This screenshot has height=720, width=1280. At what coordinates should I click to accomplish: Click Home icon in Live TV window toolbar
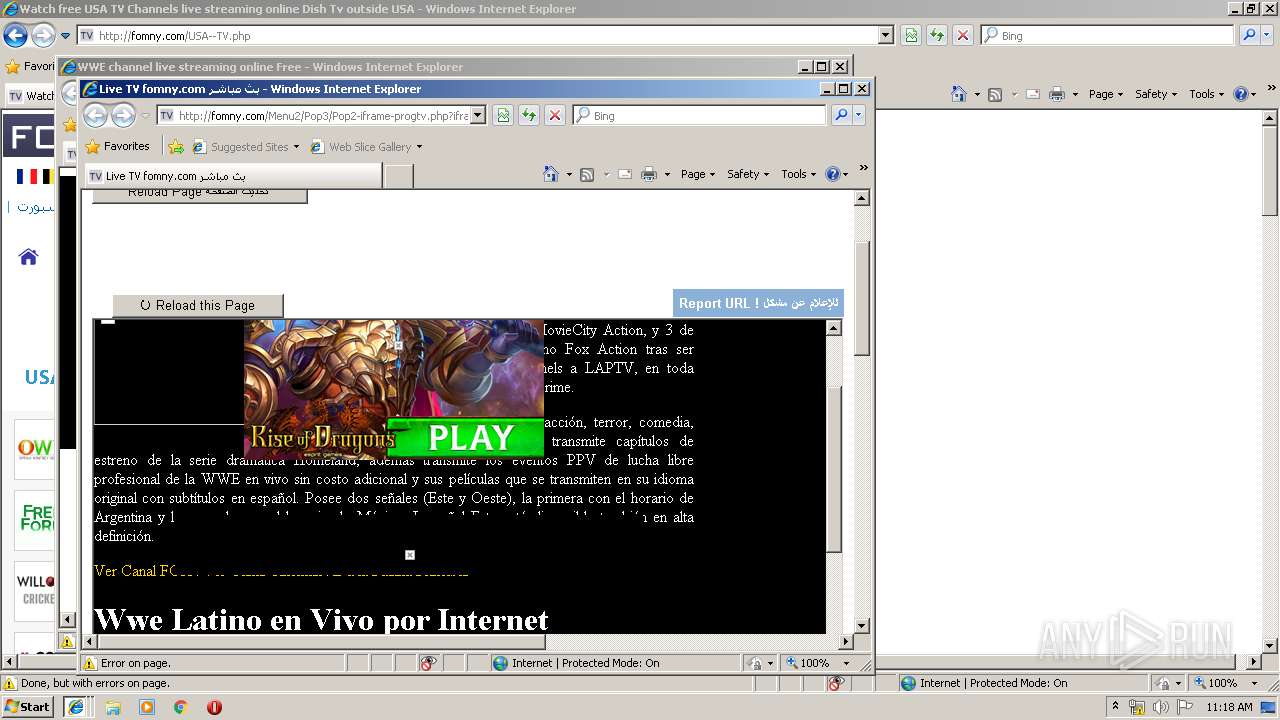tap(550, 174)
